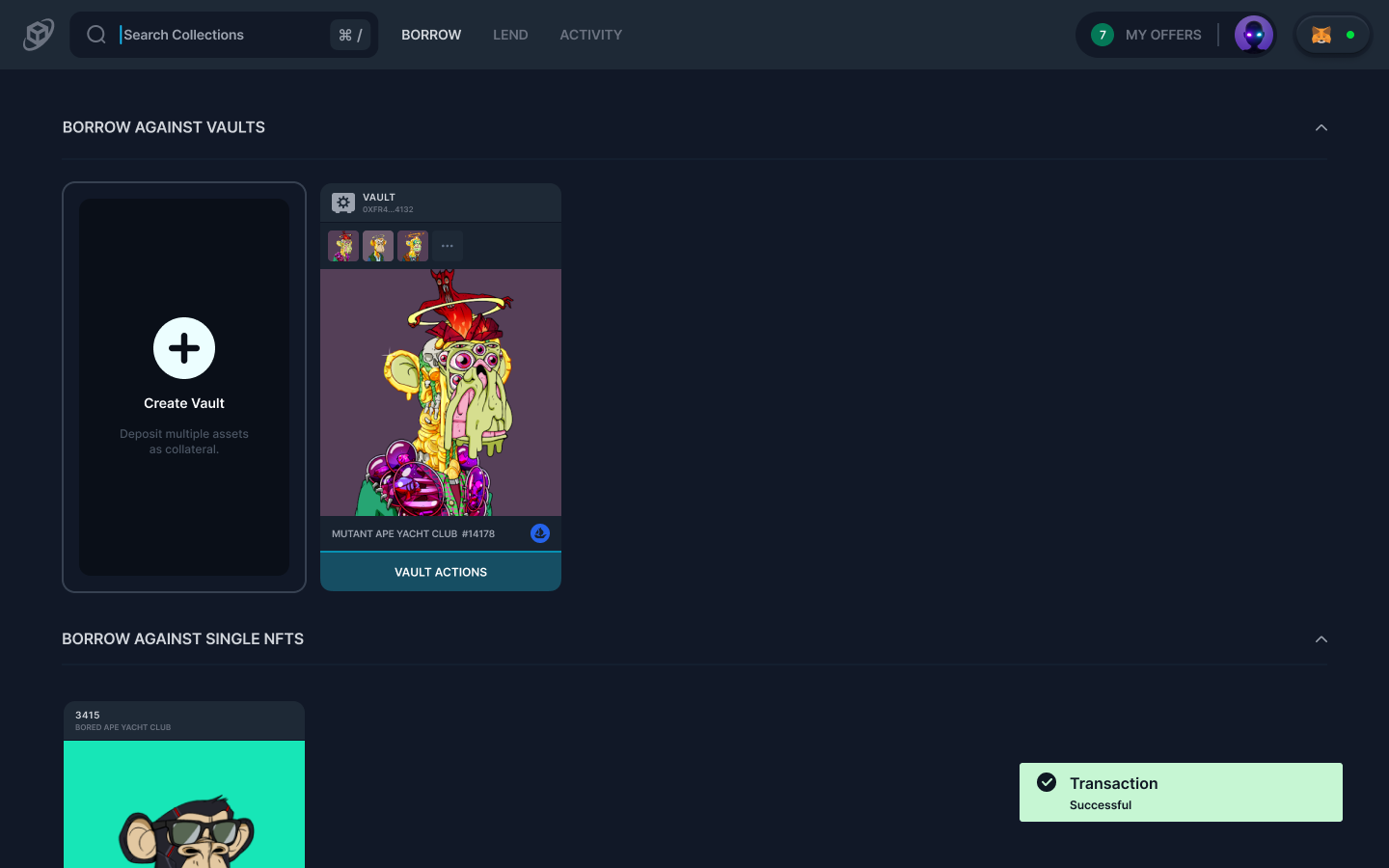Screen dimensions: 1389x868
Task: Click the VAULT ACTIONS button
Action: pyautogui.click(x=441, y=572)
